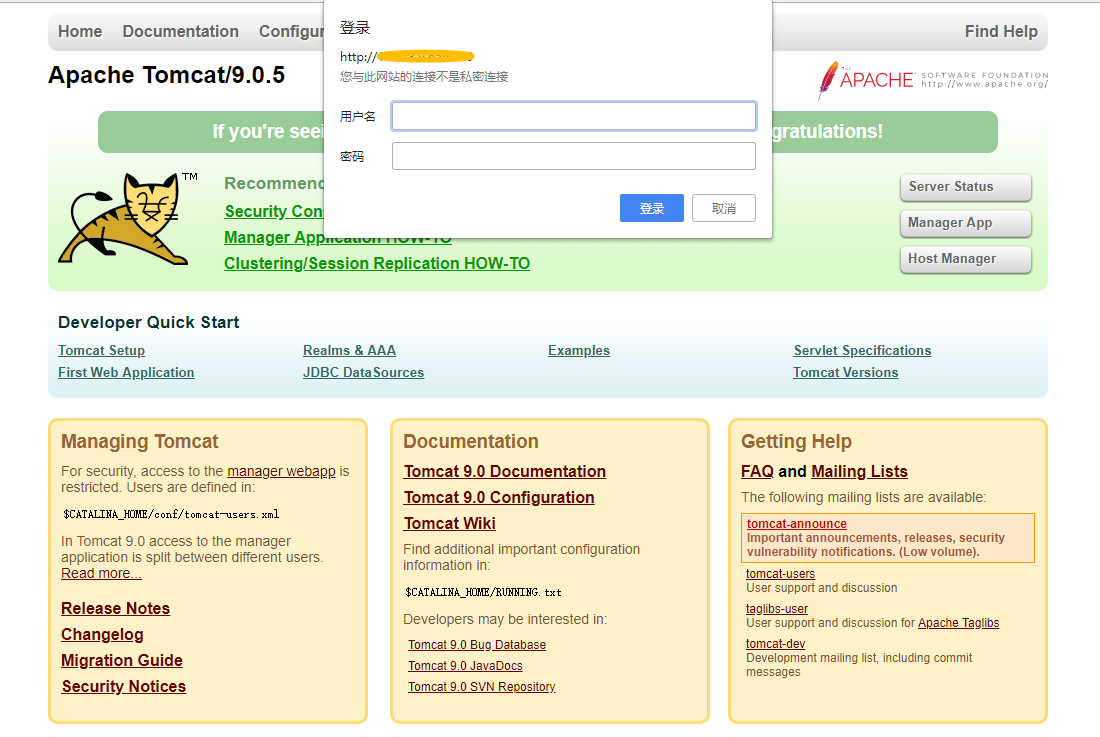Submit credentials with the blue 登录 button
This screenshot has height=737, width=1100.
(652, 208)
